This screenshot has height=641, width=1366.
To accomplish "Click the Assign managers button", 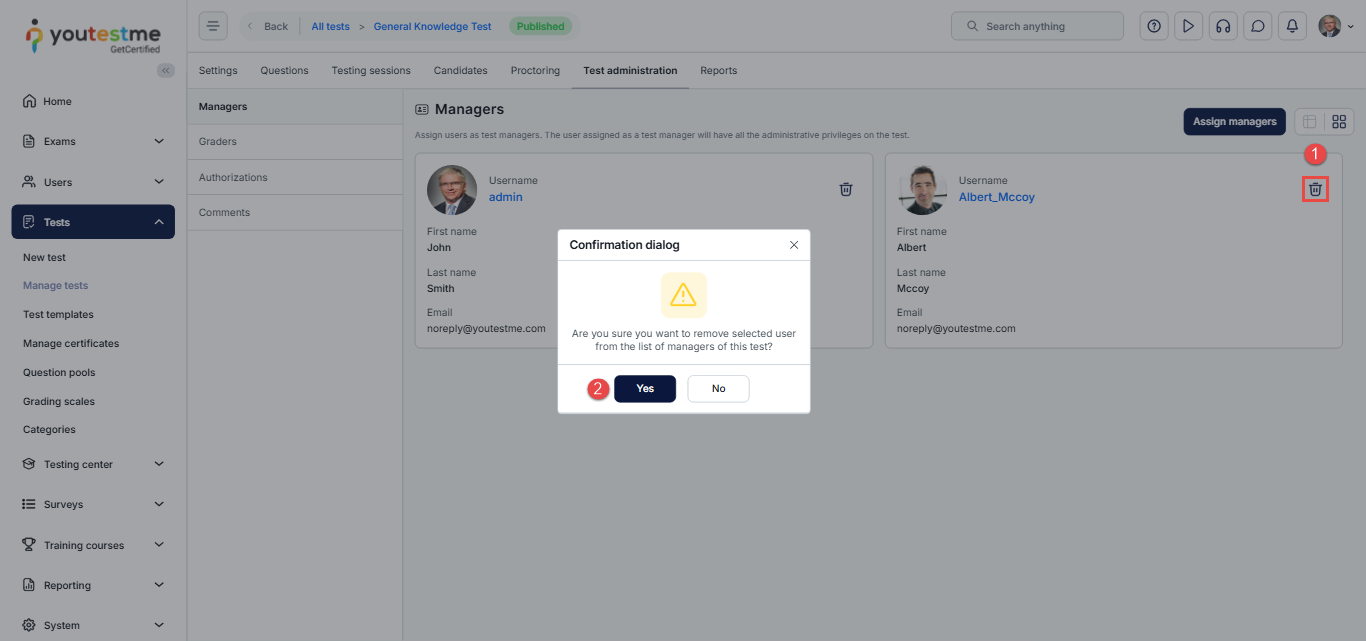I will click(1234, 122).
